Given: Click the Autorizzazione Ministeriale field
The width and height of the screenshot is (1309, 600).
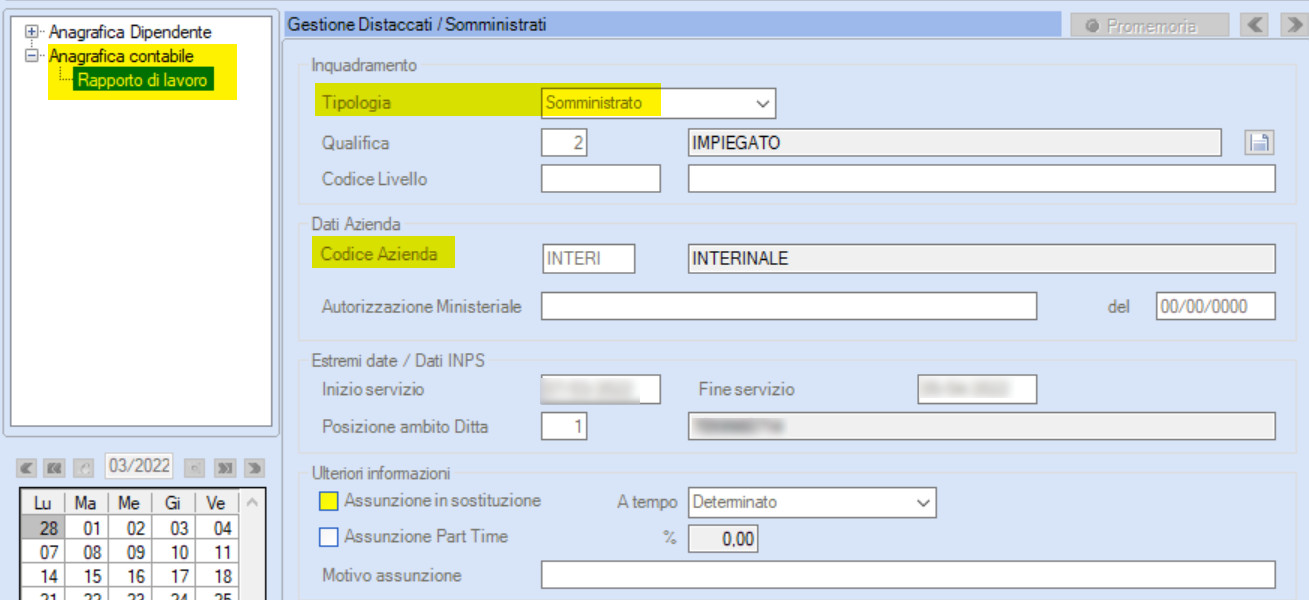Looking at the screenshot, I should point(789,307).
